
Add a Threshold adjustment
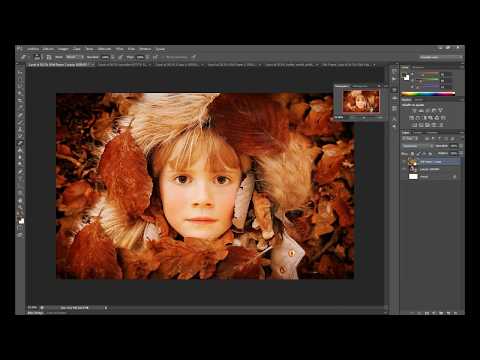click(428, 125)
